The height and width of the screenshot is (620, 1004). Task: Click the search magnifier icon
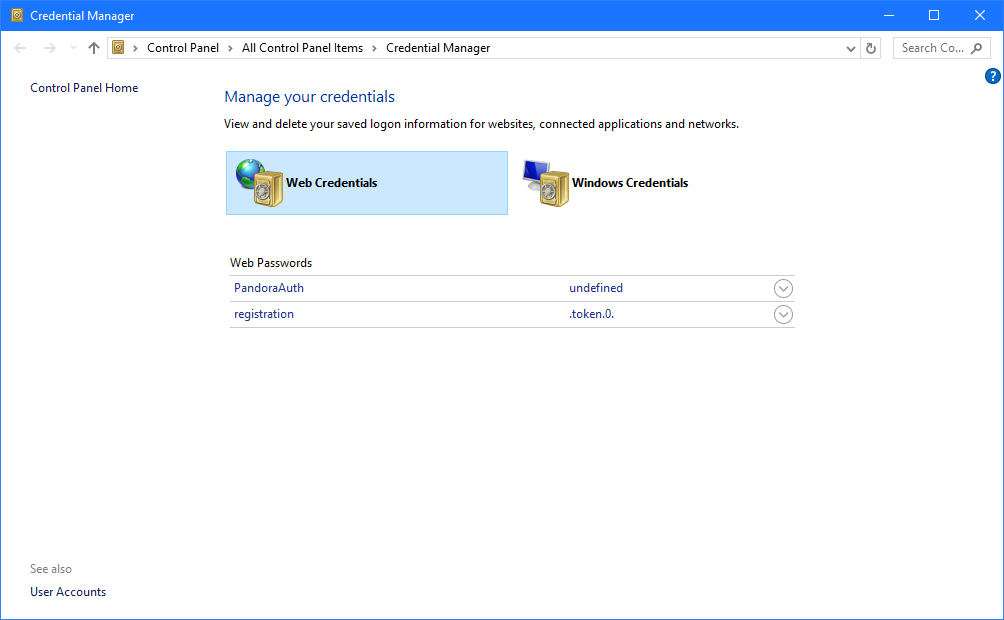coord(976,48)
